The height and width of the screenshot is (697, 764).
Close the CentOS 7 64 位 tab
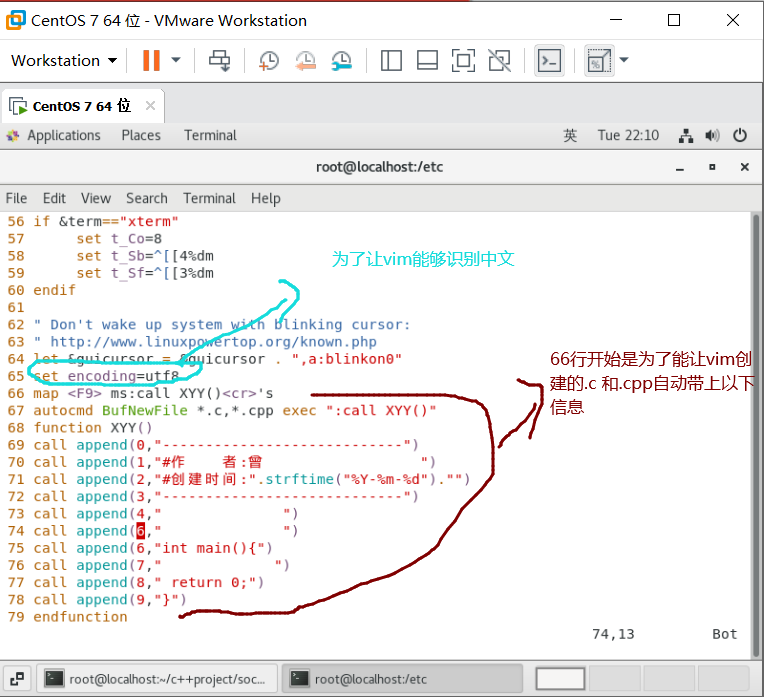click(x=151, y=106)
